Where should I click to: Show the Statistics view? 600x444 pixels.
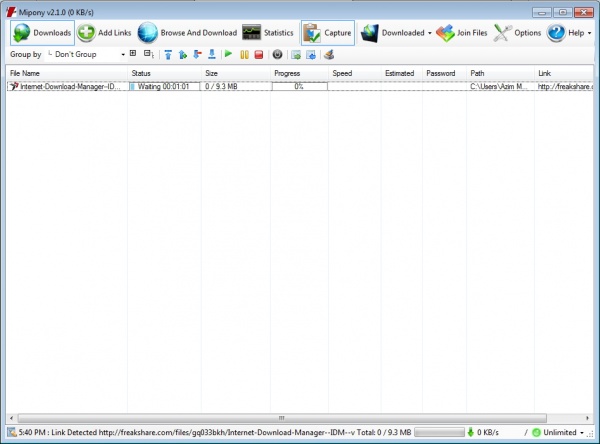[268, 33]
